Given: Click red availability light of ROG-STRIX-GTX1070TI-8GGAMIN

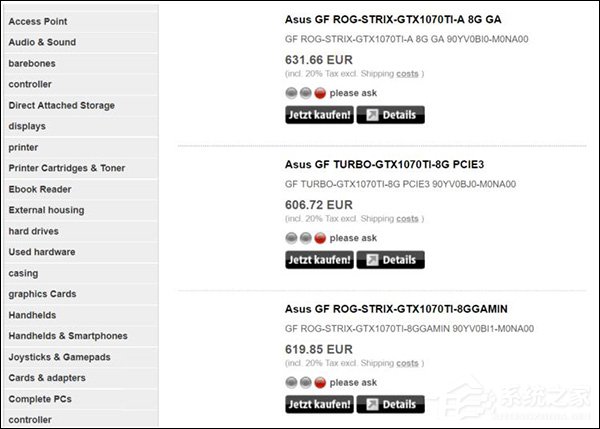Looking at the screenshot, I should 320,383.
